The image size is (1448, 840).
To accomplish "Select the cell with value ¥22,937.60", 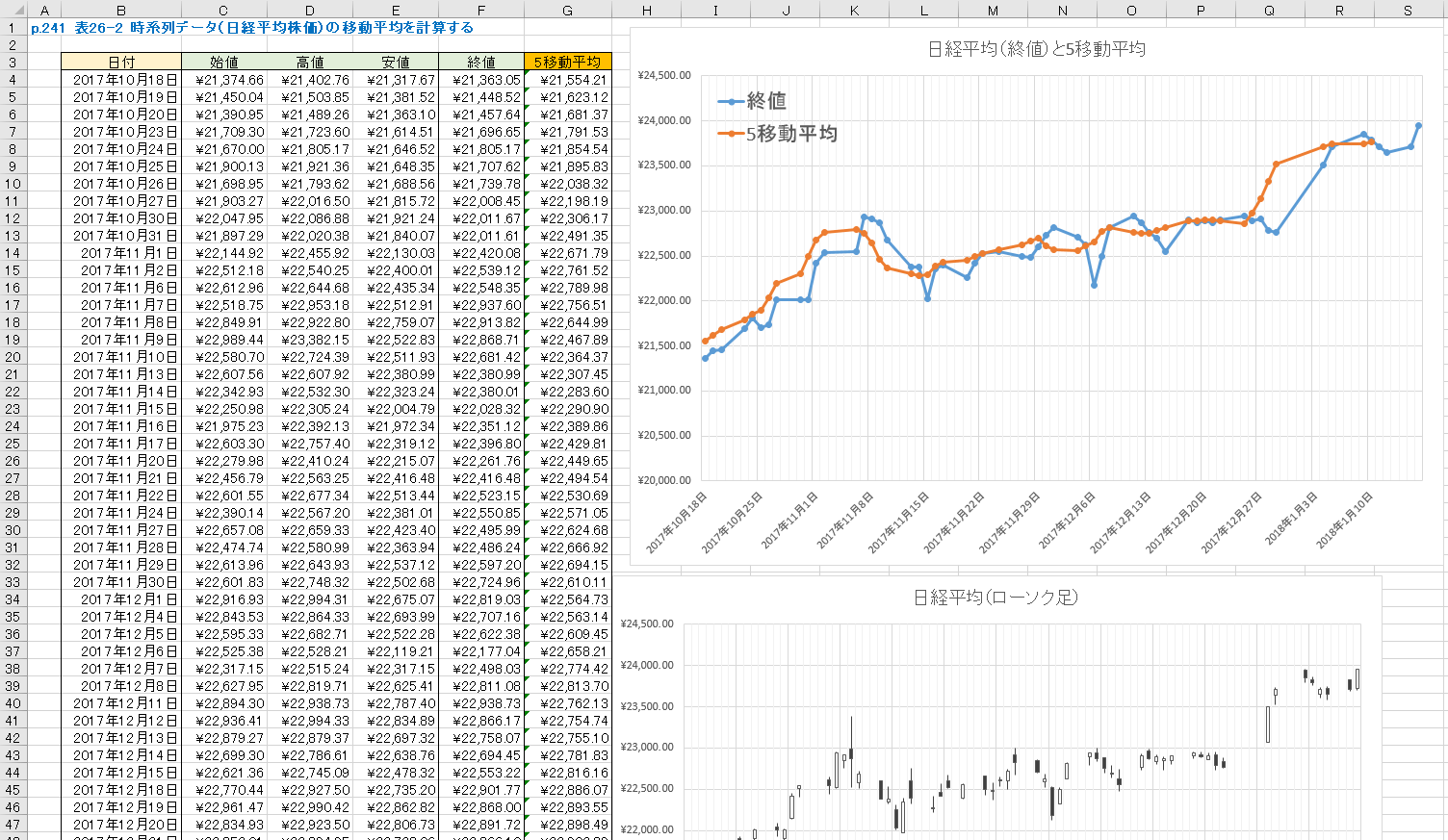I will (x=481, y=305).
